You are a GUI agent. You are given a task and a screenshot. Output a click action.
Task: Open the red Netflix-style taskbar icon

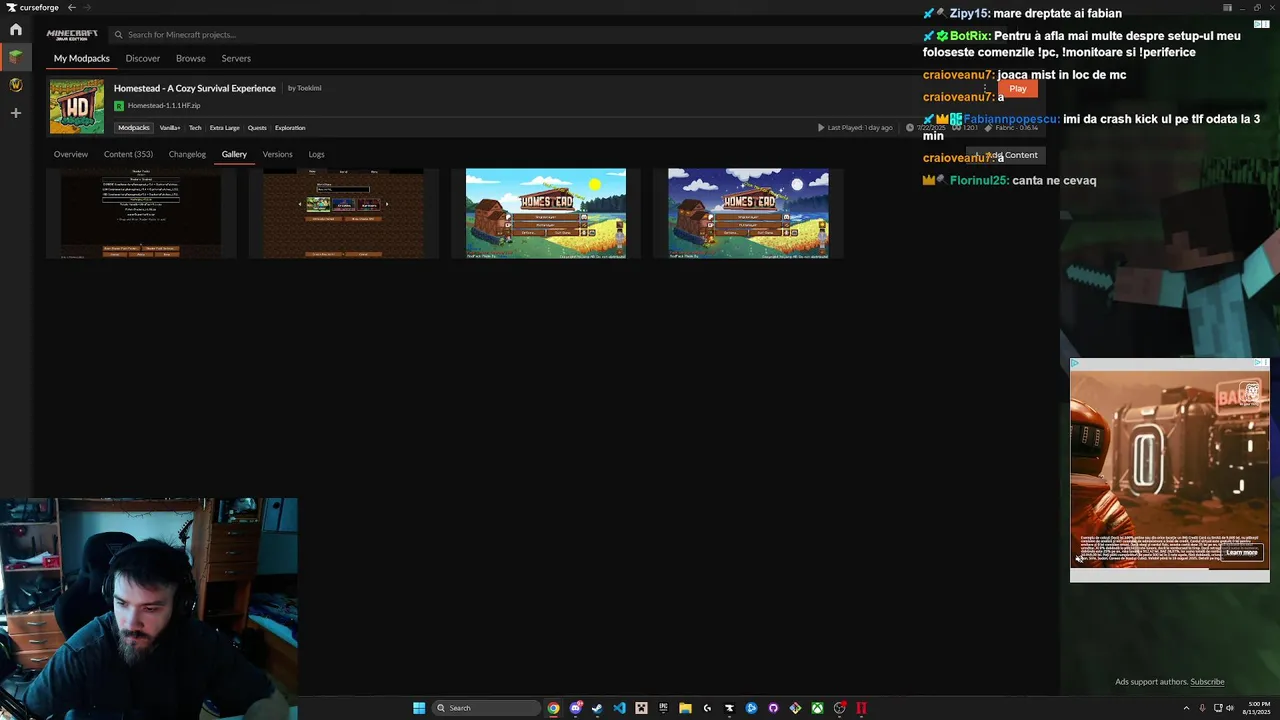point(861,708)
